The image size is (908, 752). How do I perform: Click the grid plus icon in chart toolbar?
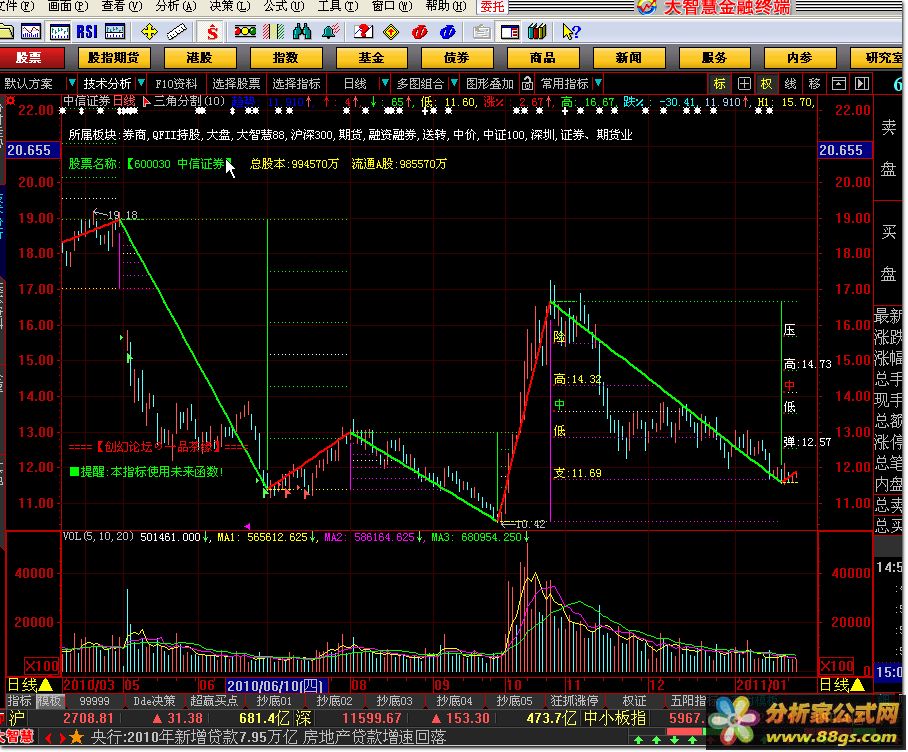pyautogui.click(x=745, y=83)
